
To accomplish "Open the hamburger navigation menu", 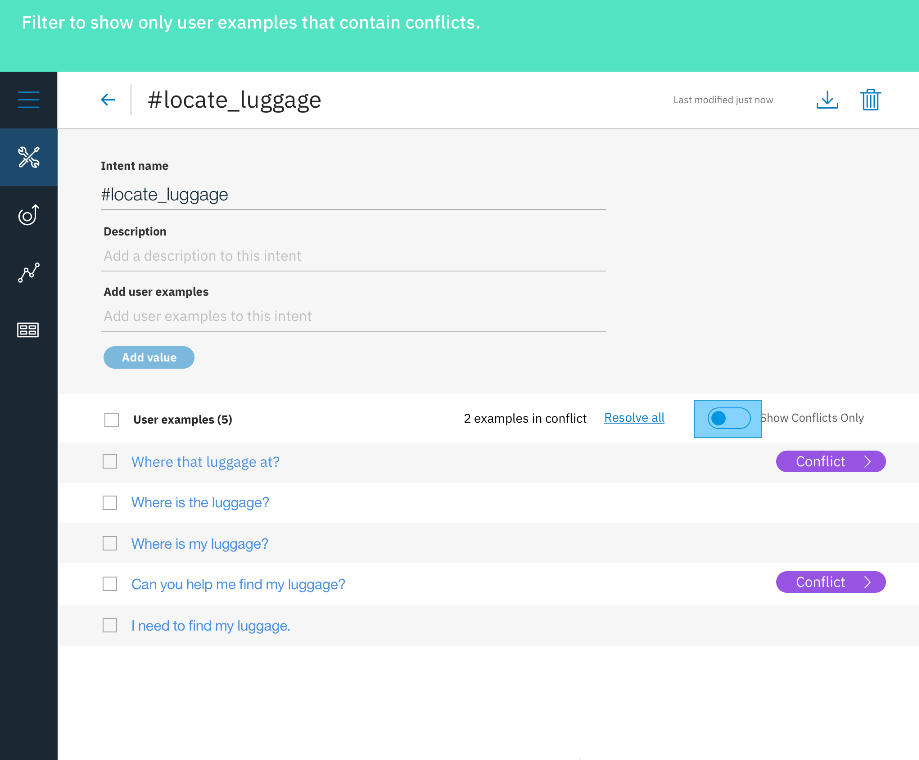I will tap(28, 100).
